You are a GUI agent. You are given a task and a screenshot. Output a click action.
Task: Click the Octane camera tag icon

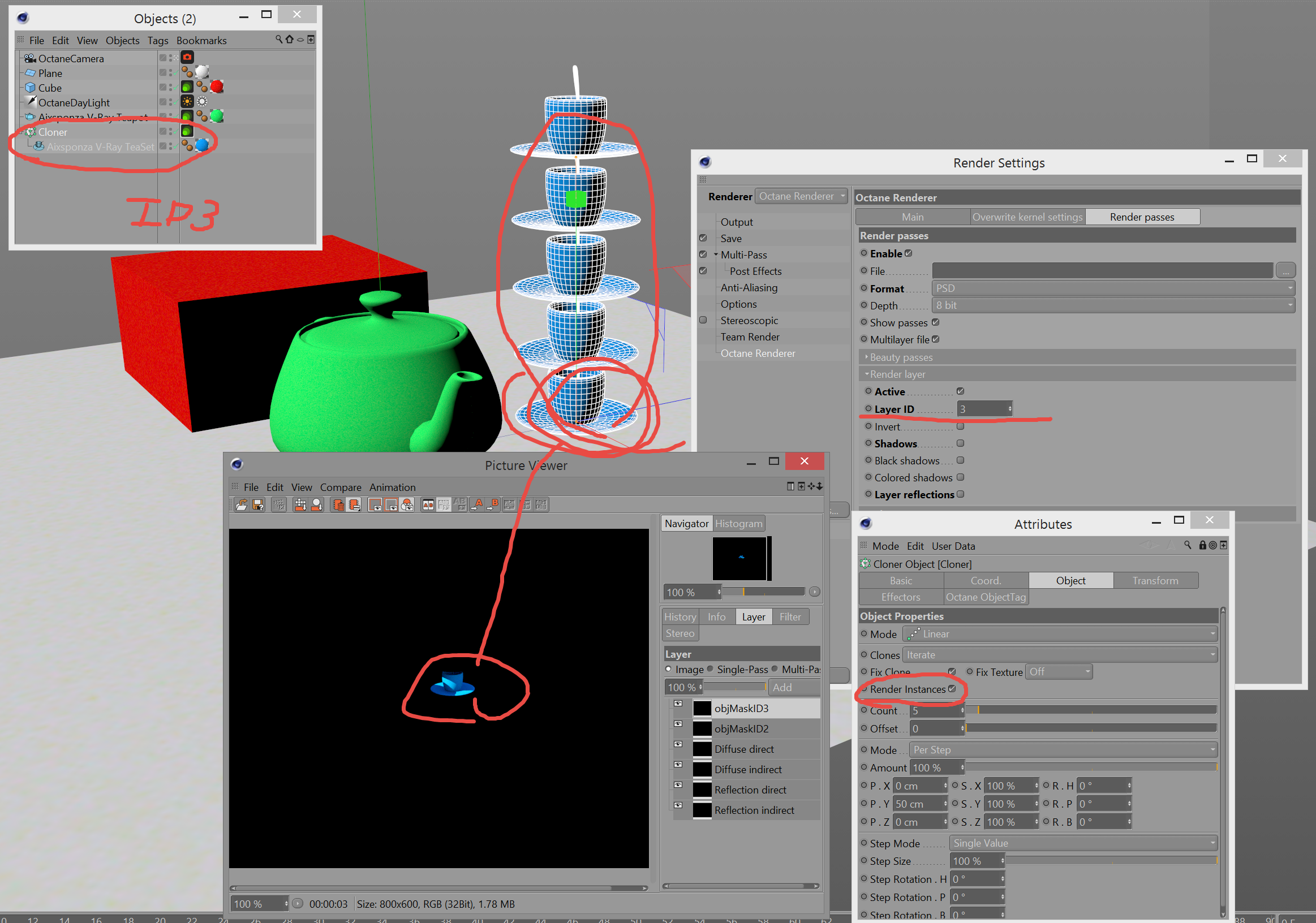pyautogui.click(x=187, y=57)
